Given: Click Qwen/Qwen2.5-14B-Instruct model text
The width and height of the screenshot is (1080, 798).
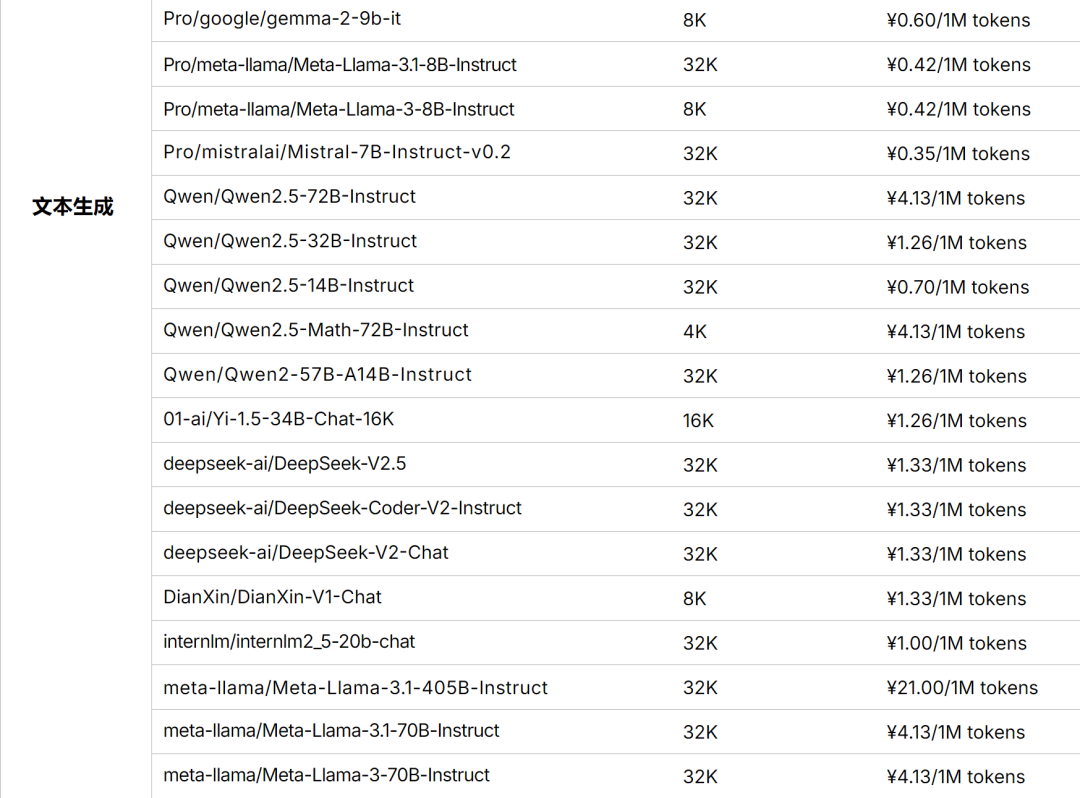Looking at the screenshot, I should point(289,286).
